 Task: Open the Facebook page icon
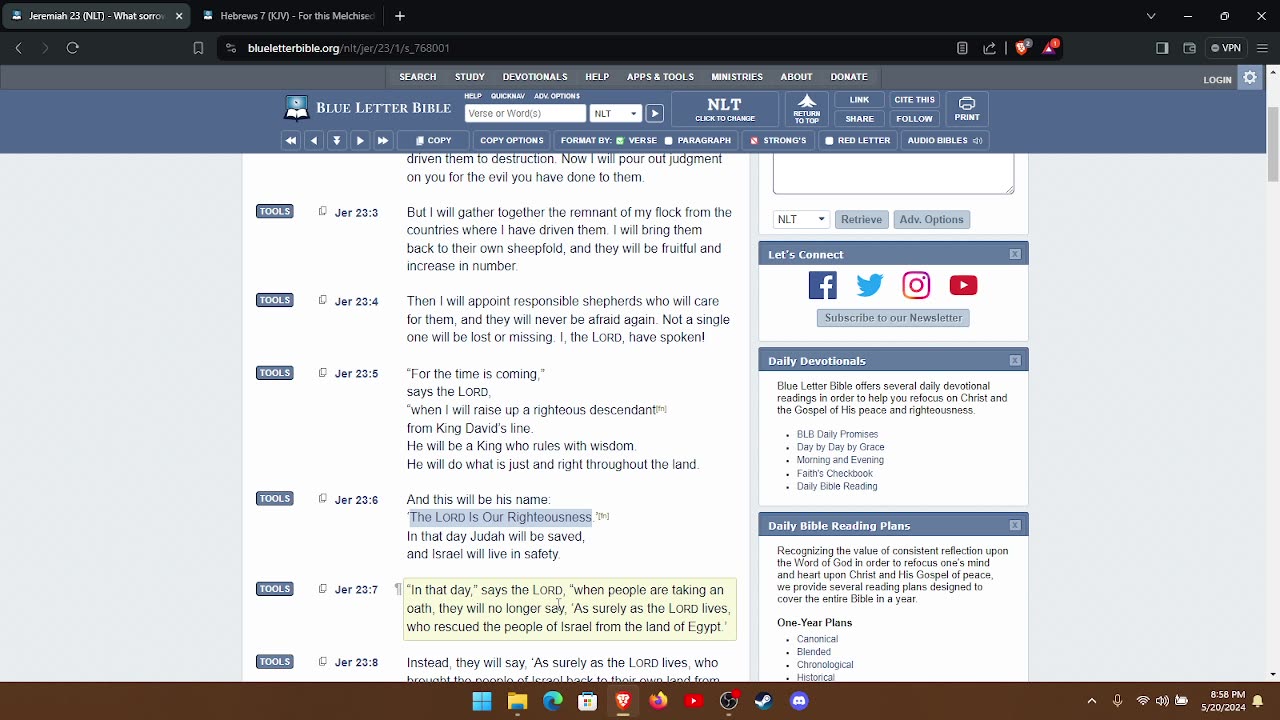[x=823, y=286]
